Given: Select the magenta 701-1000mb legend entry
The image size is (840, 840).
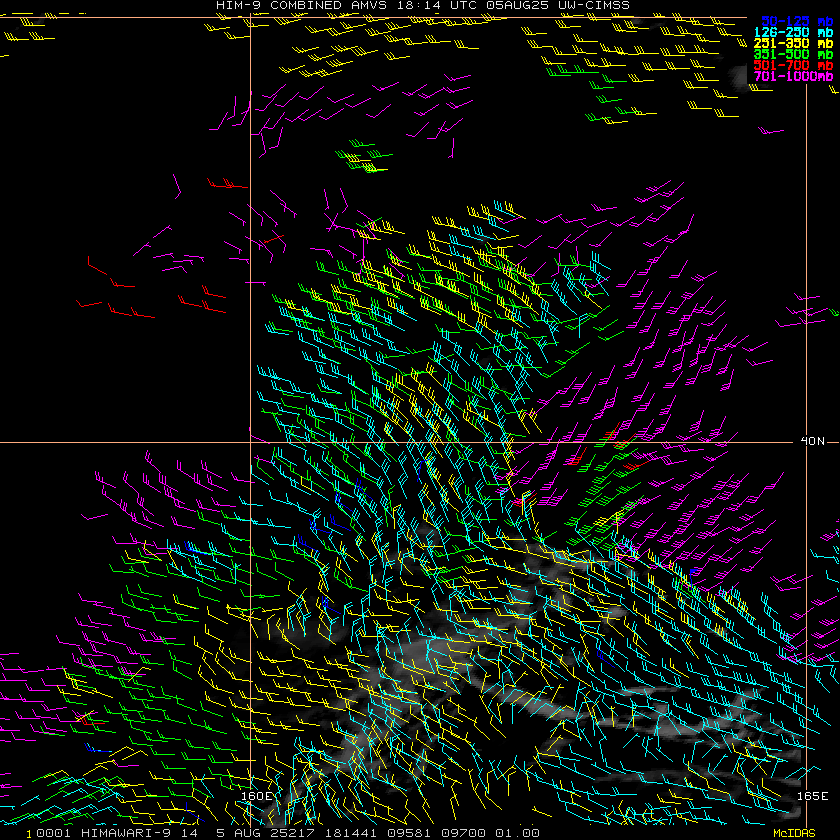Looking at the screenshot, I should tap(793, 77).
